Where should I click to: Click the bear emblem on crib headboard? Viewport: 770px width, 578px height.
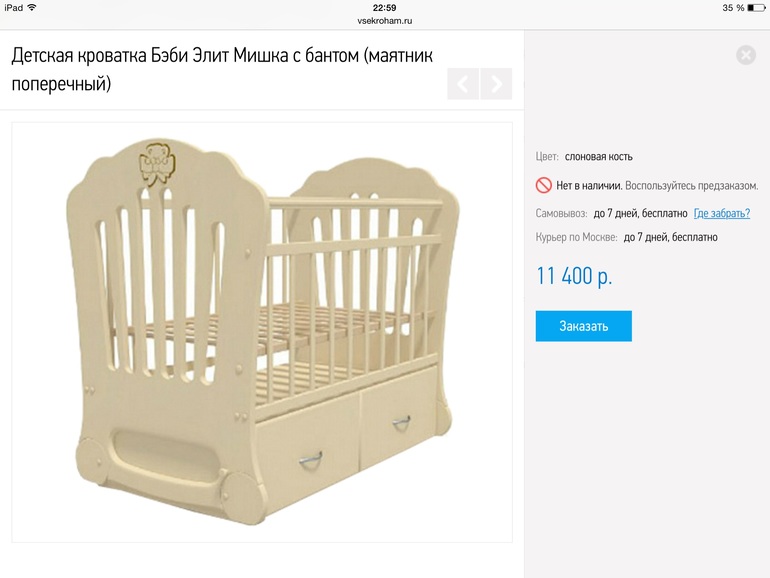coord(156,161)
